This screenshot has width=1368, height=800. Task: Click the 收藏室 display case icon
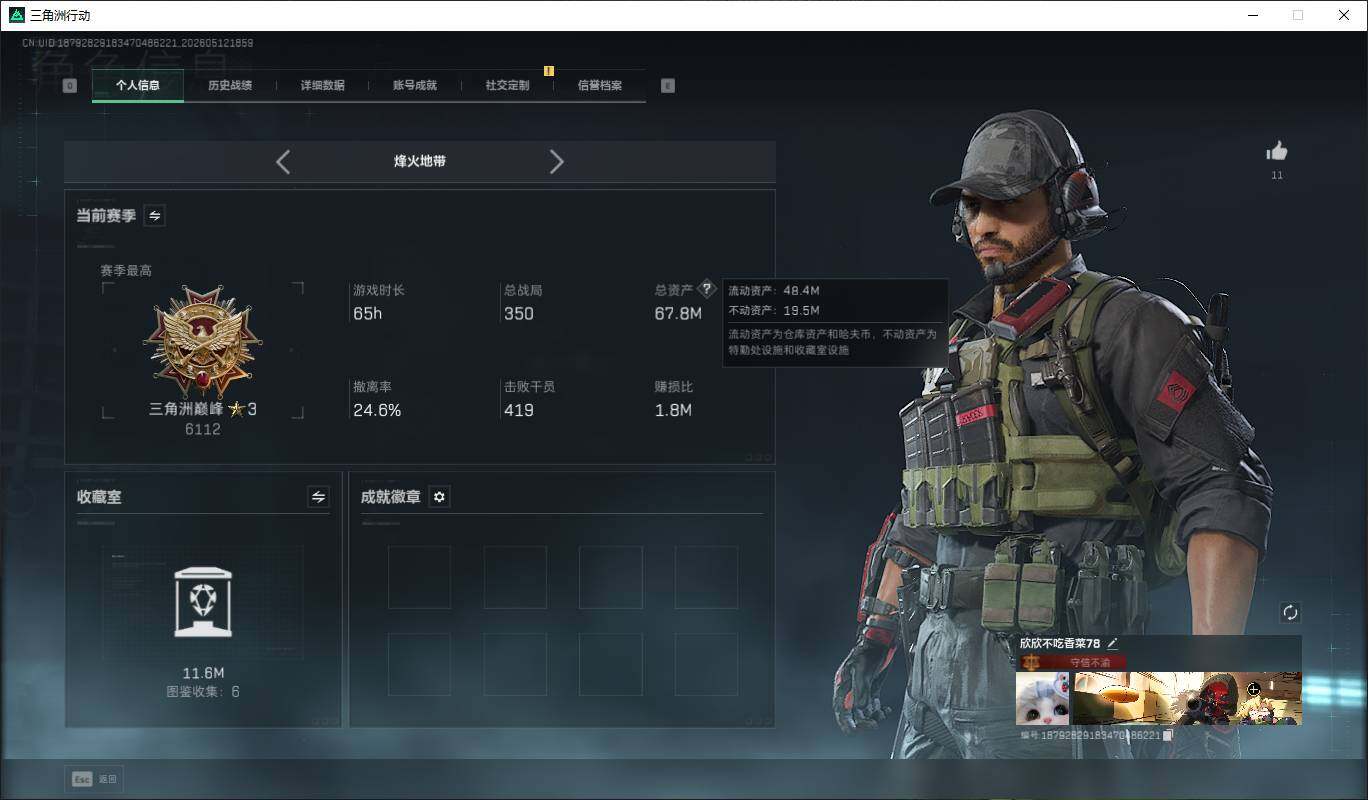[x=202, y=601]
